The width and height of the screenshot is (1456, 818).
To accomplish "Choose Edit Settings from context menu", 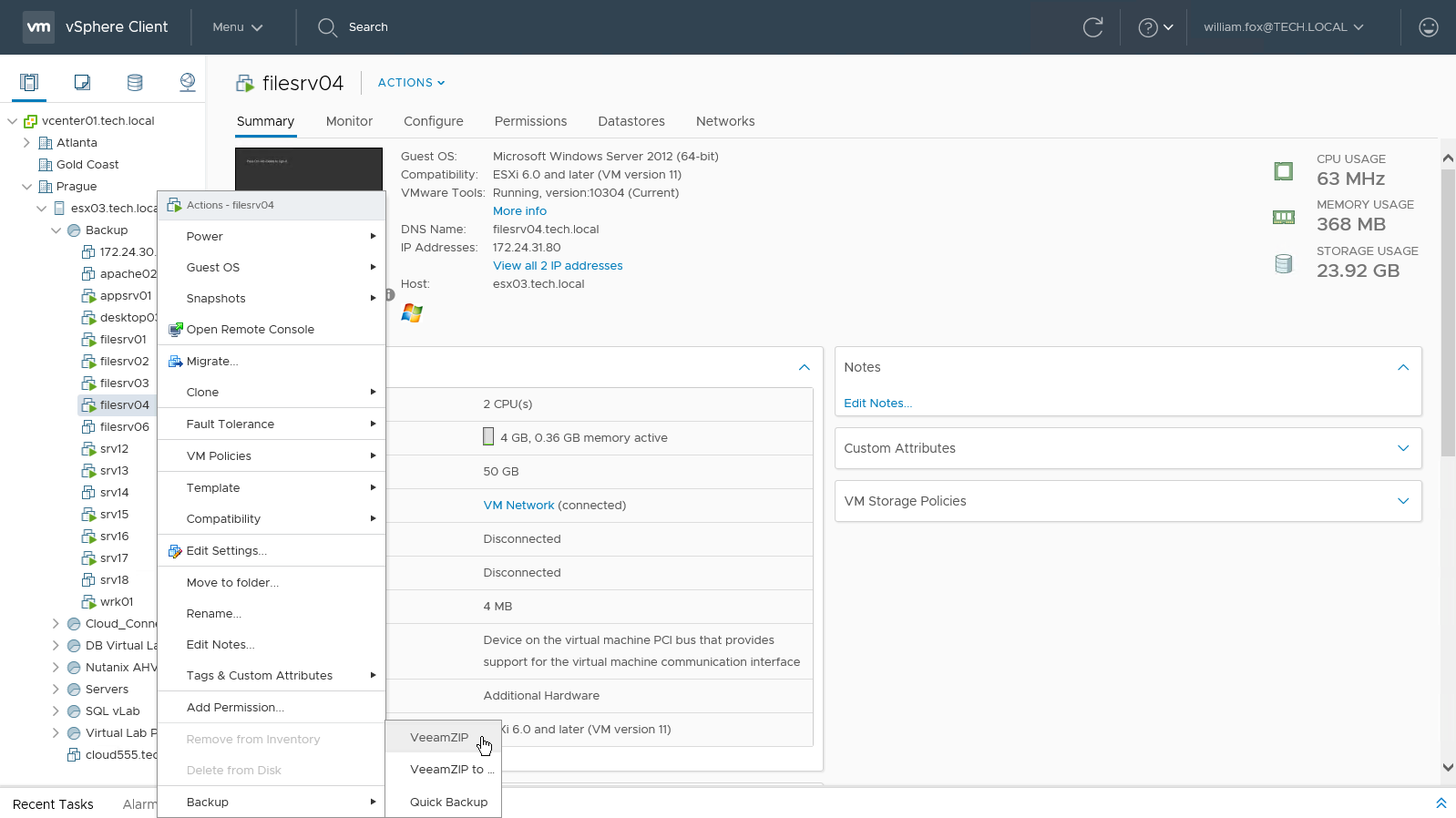I will click(x=226, y=551).
